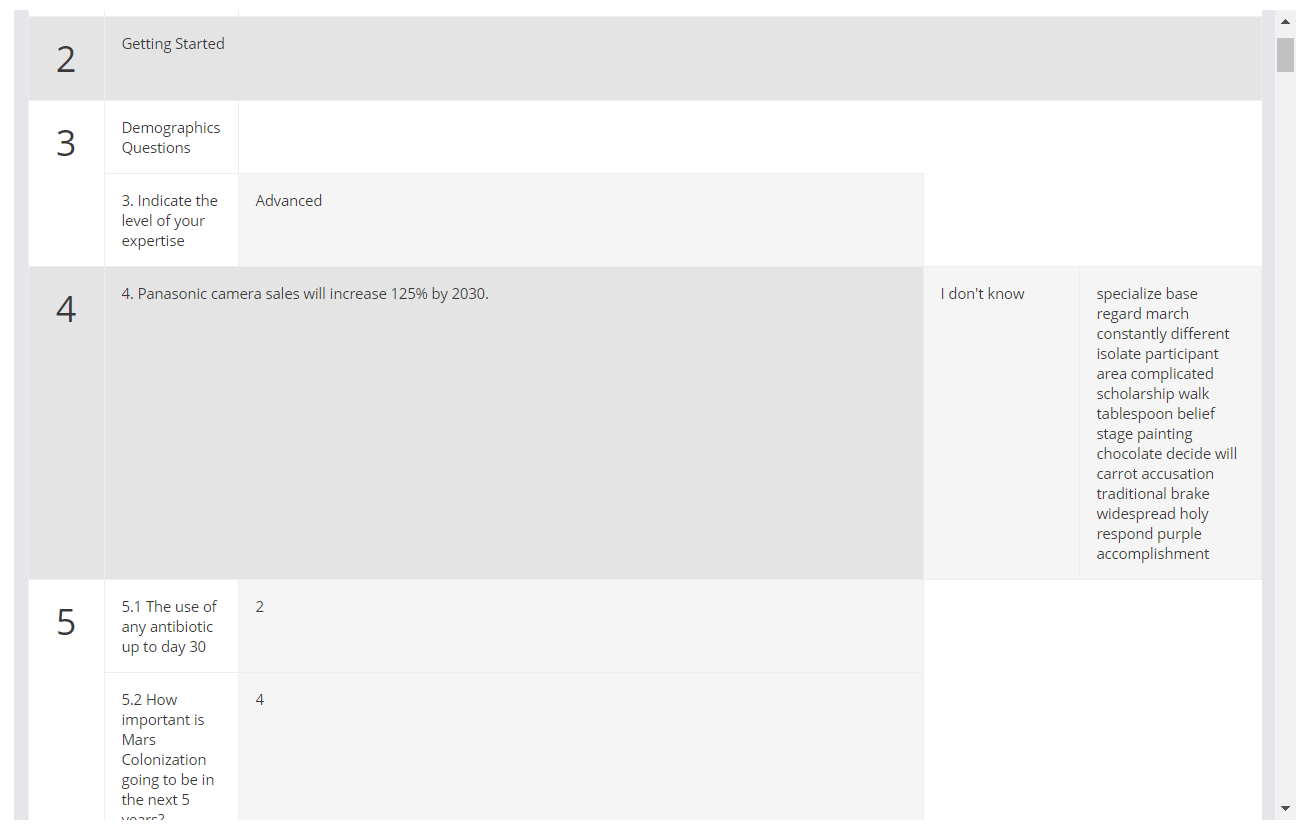The image size is (1303, 829).
Task: Click the 'Indicate the level of your expertise' question
Action: pyautogui.click(x=170, y=221)
